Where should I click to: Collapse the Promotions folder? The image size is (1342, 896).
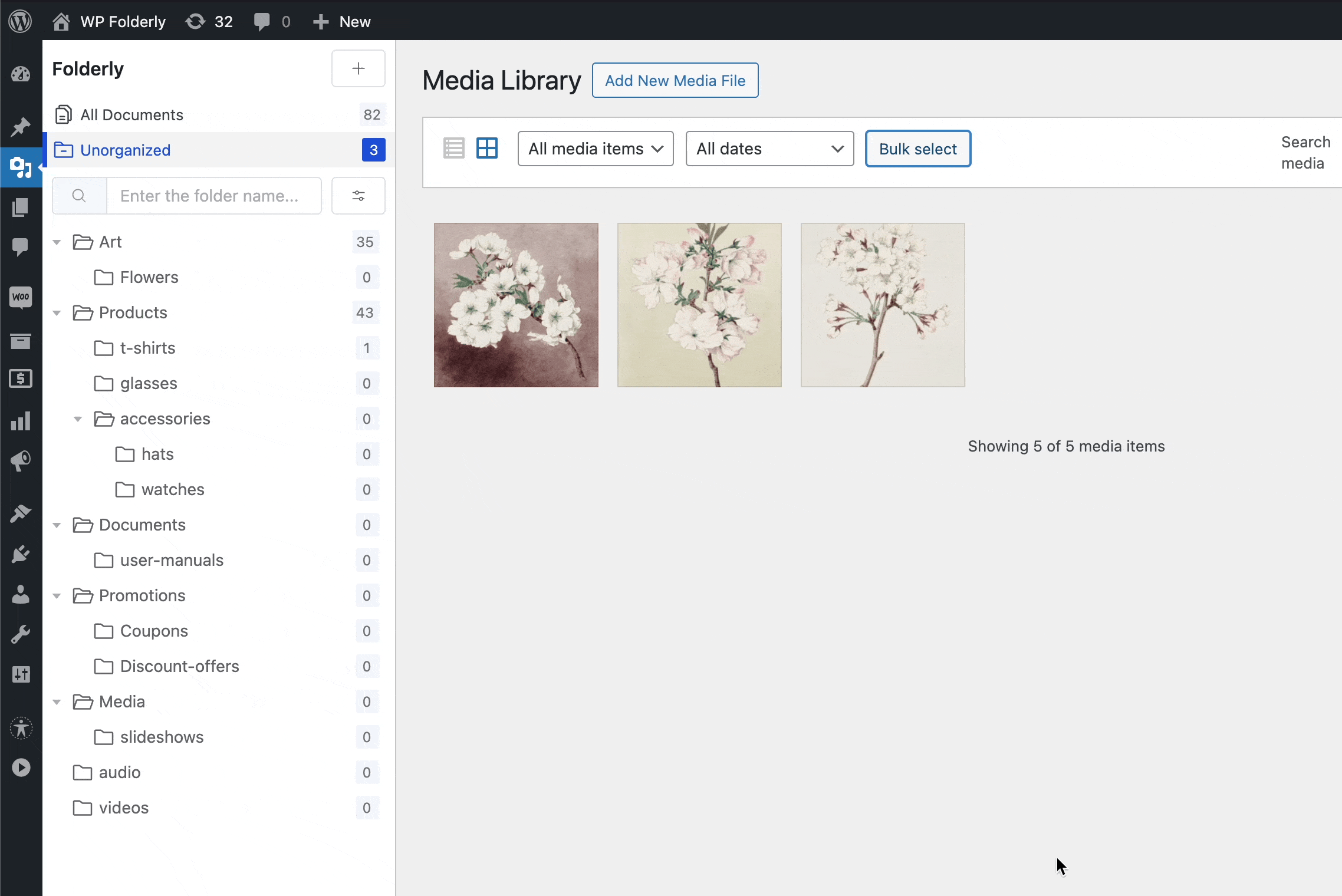[x=57, y=596]
